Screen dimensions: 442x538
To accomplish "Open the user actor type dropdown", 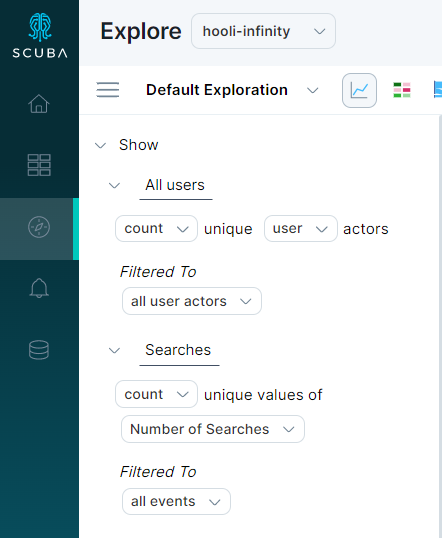I will point(301,229).
